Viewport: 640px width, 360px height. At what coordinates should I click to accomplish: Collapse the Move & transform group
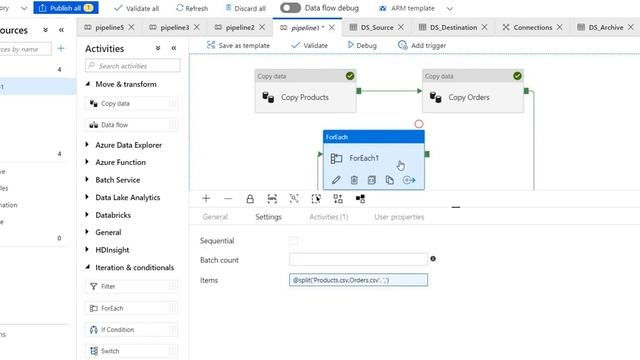click(x=87, y=84)
